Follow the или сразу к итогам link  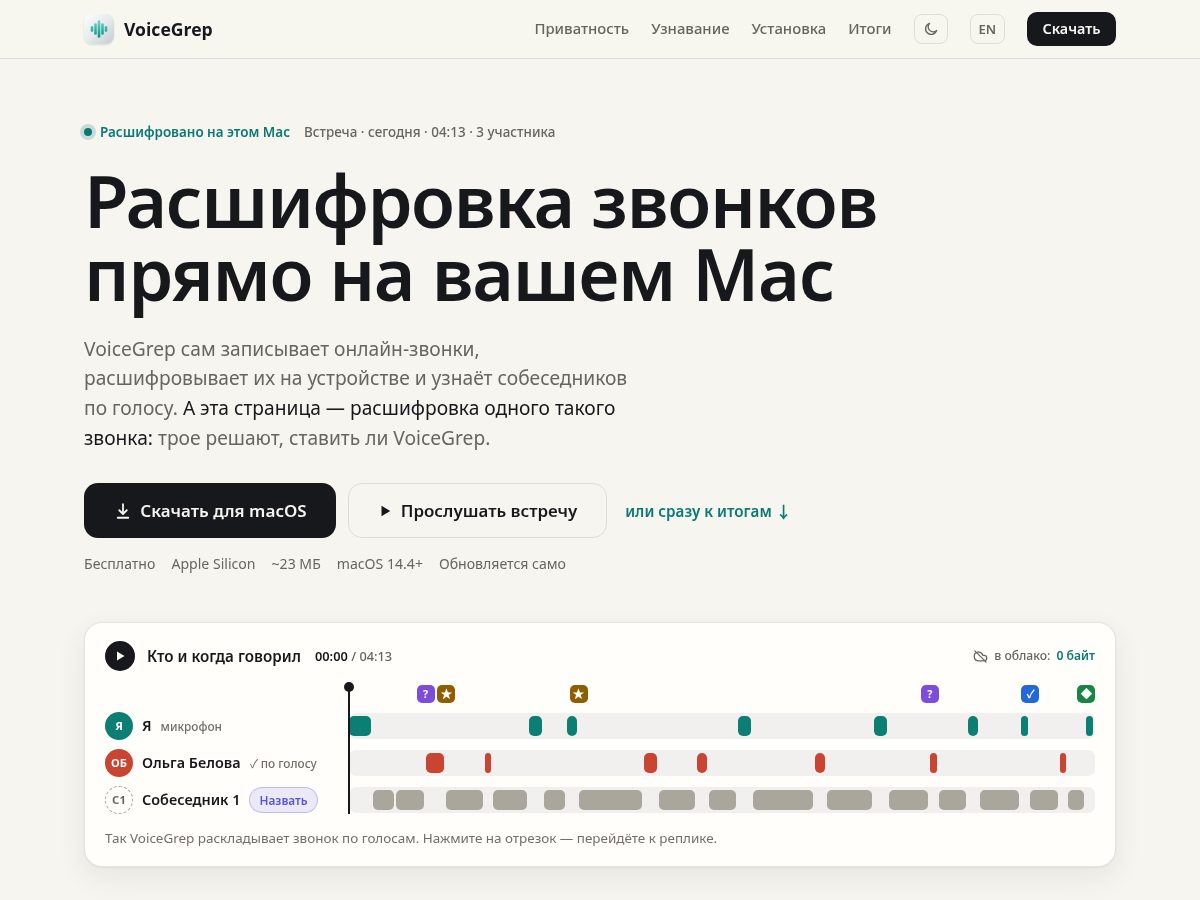point(707,511)
